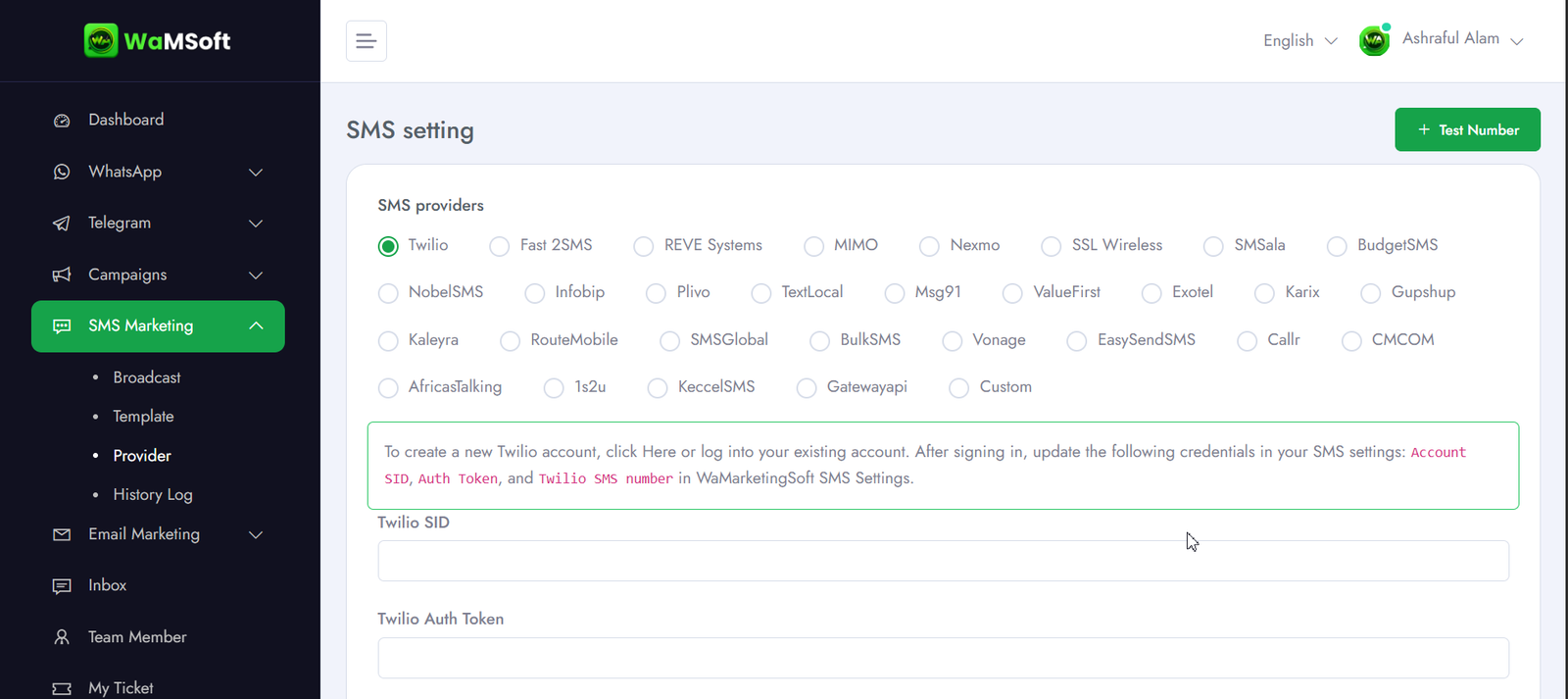The image size is (1568, 699).
Task: Select Gatewayapi provider
Action: [x=807, y=388]
